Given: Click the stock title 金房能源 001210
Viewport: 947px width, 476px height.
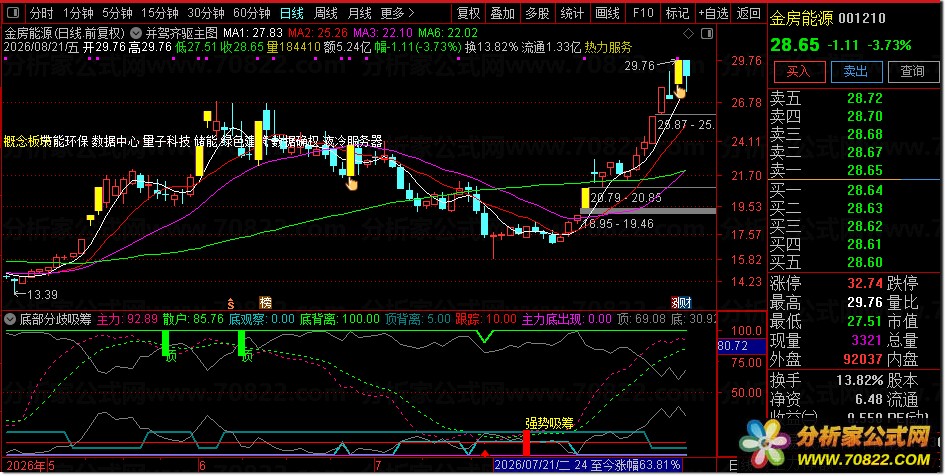Looking at the screenshot, I should [828, 19].
